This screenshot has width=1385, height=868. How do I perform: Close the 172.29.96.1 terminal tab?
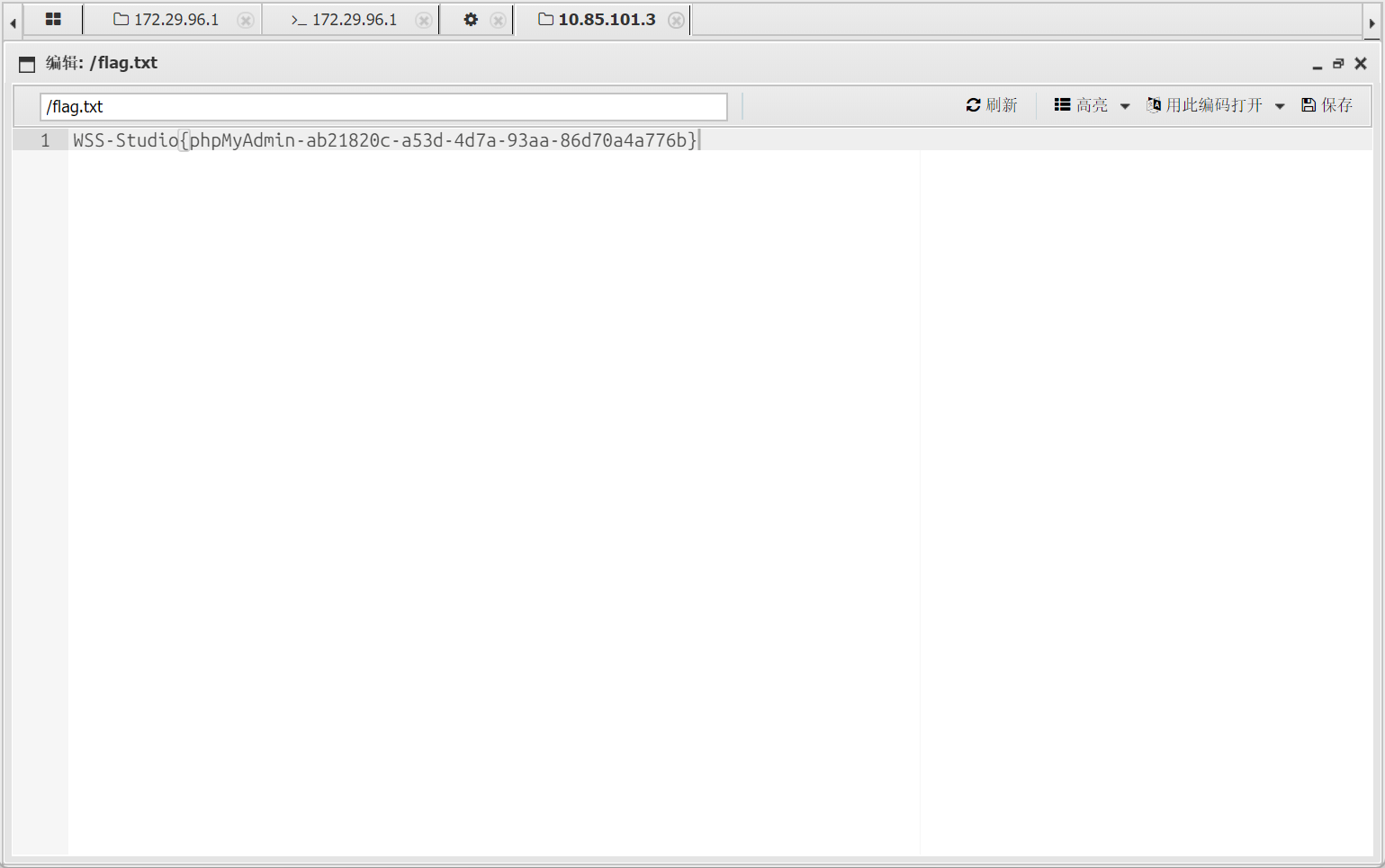[x=423, y=20]
